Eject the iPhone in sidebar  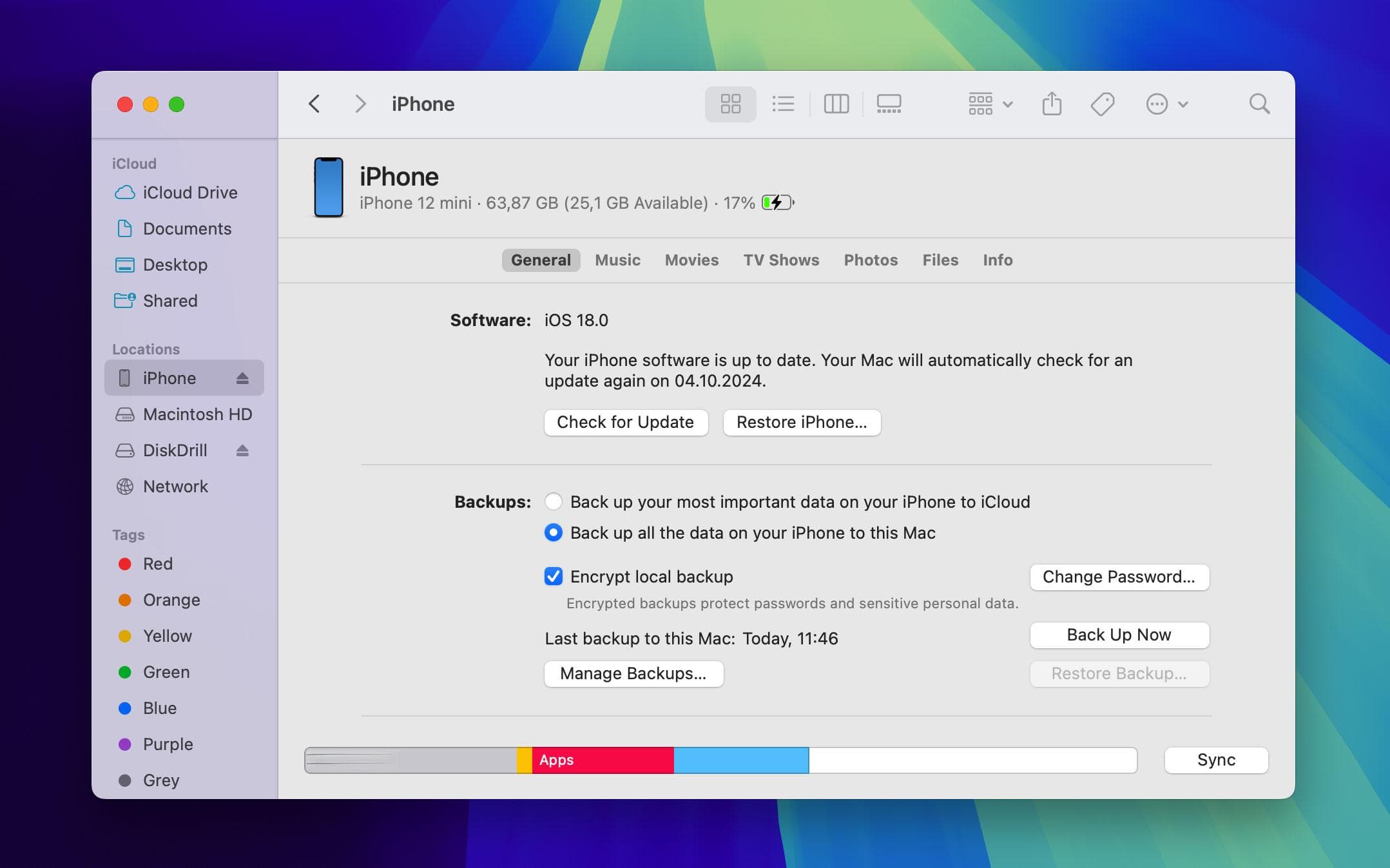click(x=242, y=378)
